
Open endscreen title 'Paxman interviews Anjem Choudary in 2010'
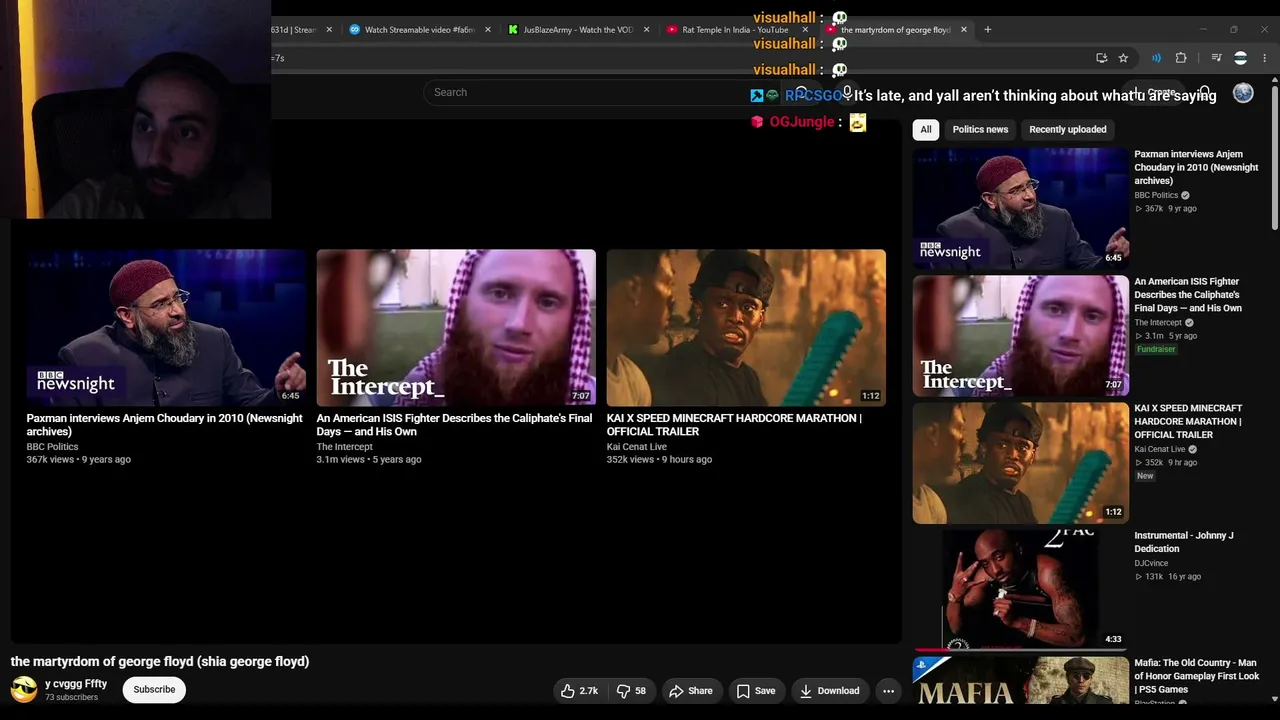pos(165,425)
